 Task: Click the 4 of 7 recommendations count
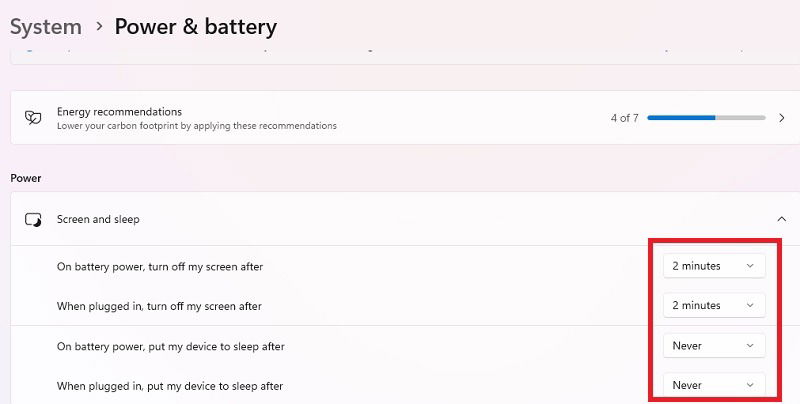click(x=624, y=118)
